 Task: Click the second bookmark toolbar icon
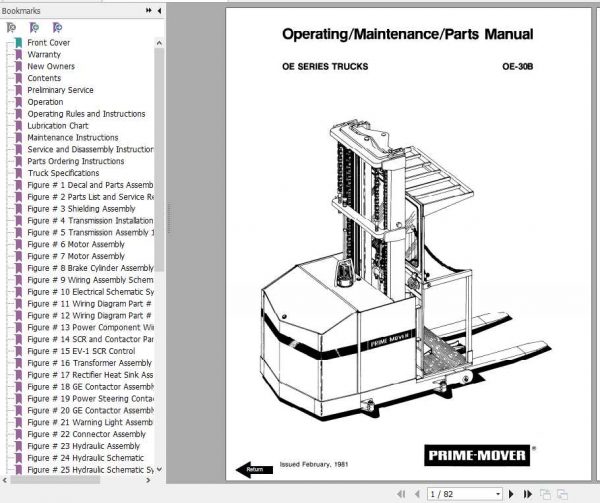click(34, 28)
